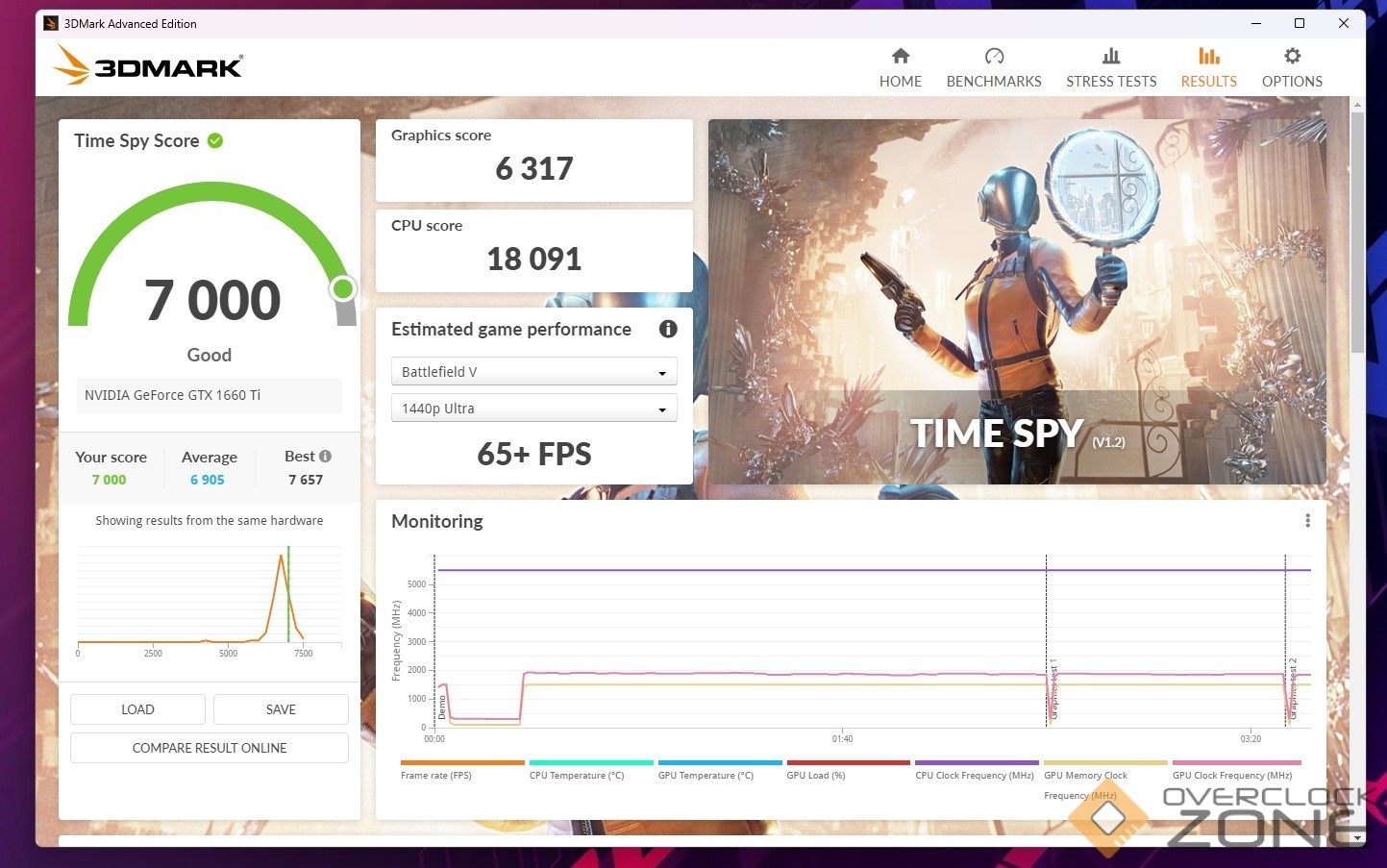Click the Your score value 7 000
The height and width of the screenshot is (868, 1387).
pos(110,480)
